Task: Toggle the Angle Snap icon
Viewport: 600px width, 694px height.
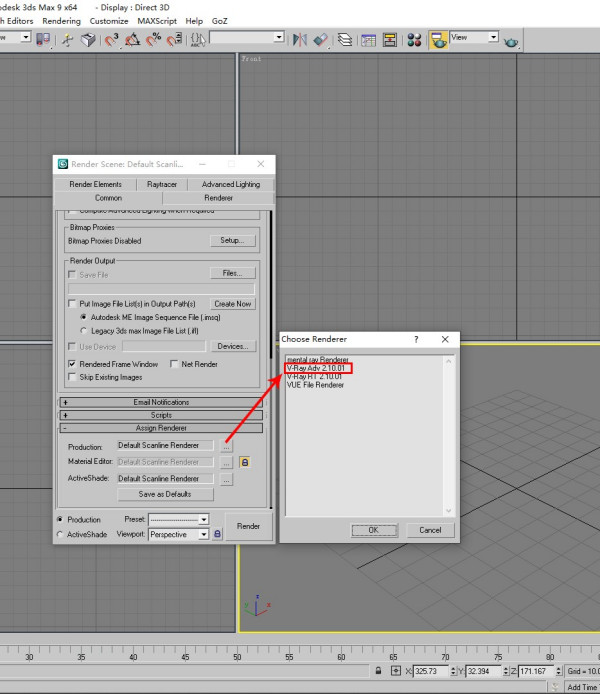Action: pyautogui.click(x=132, y=39)
